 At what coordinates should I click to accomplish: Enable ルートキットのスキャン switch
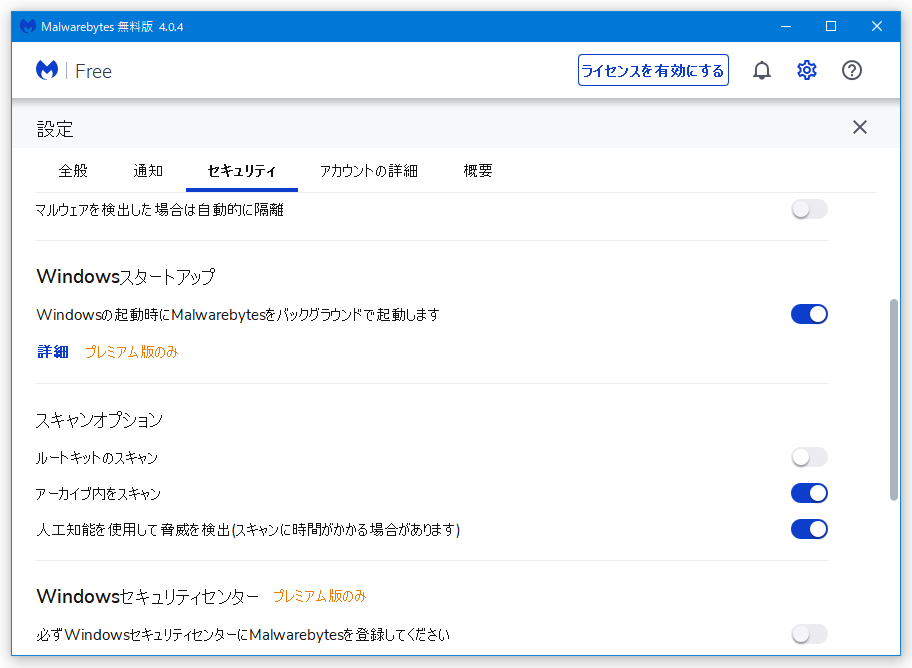pyautogui.click(x=809, y=457)
